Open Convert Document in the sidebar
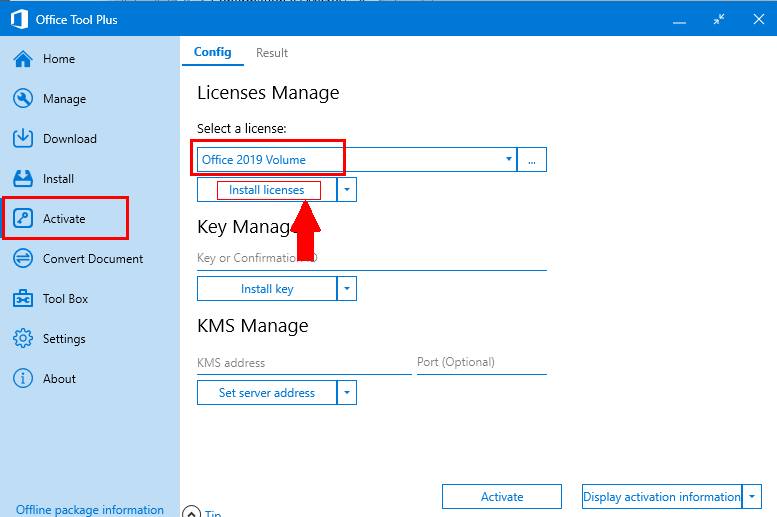This screenshot has height=517, width=777. pos(93,259)
